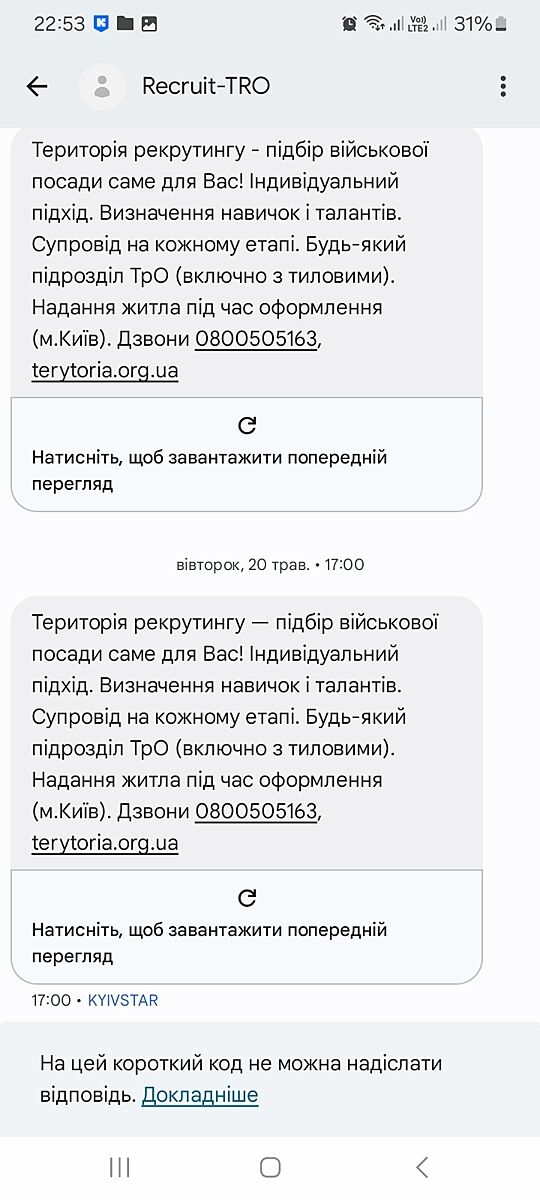Load first preview via Натисніть, щоб завантажити
The height and width of the screenshot is (1200, 540).
[x=209, y=471]
